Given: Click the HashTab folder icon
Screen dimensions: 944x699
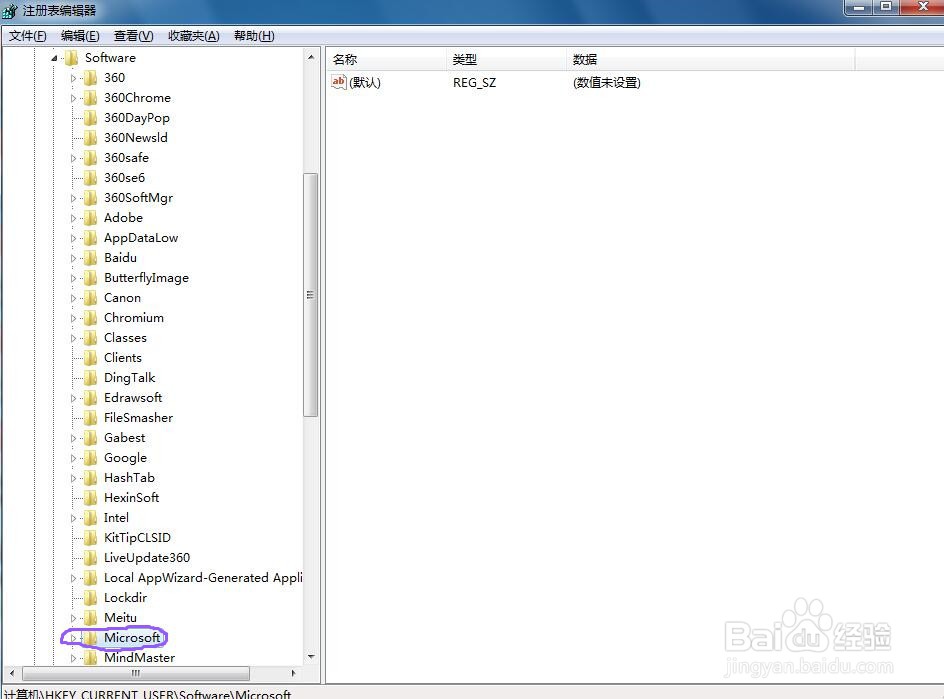Looking at the screenshot, I should point(90,478).
